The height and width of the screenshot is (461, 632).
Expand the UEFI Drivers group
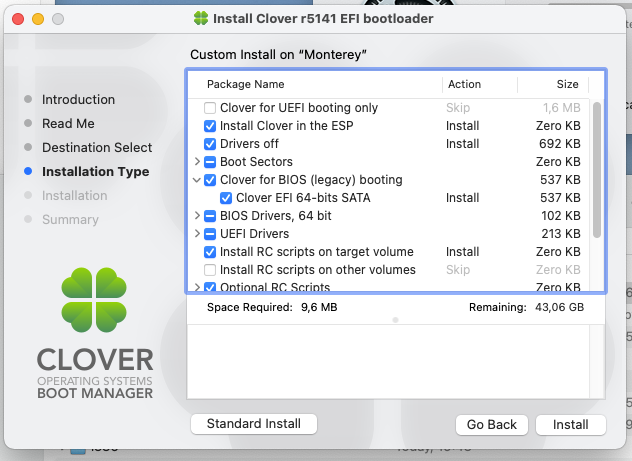pyautogui.click(x=197, y=234)
